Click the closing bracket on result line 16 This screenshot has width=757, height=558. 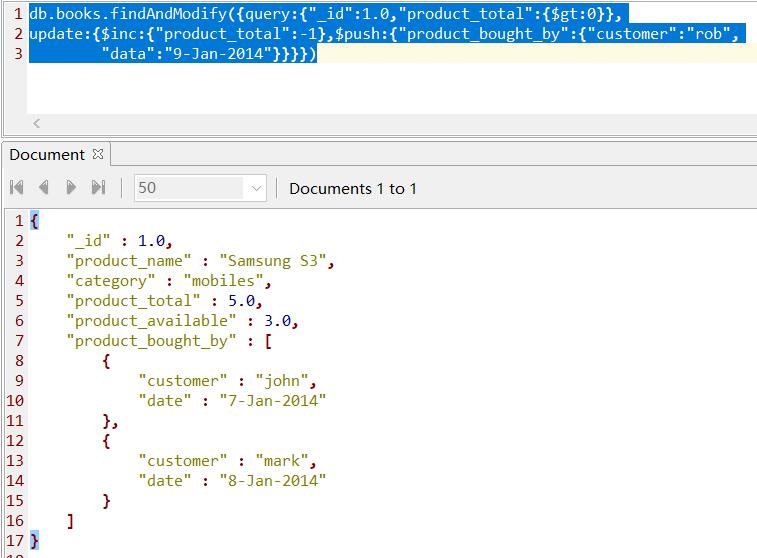click(70, 520)
